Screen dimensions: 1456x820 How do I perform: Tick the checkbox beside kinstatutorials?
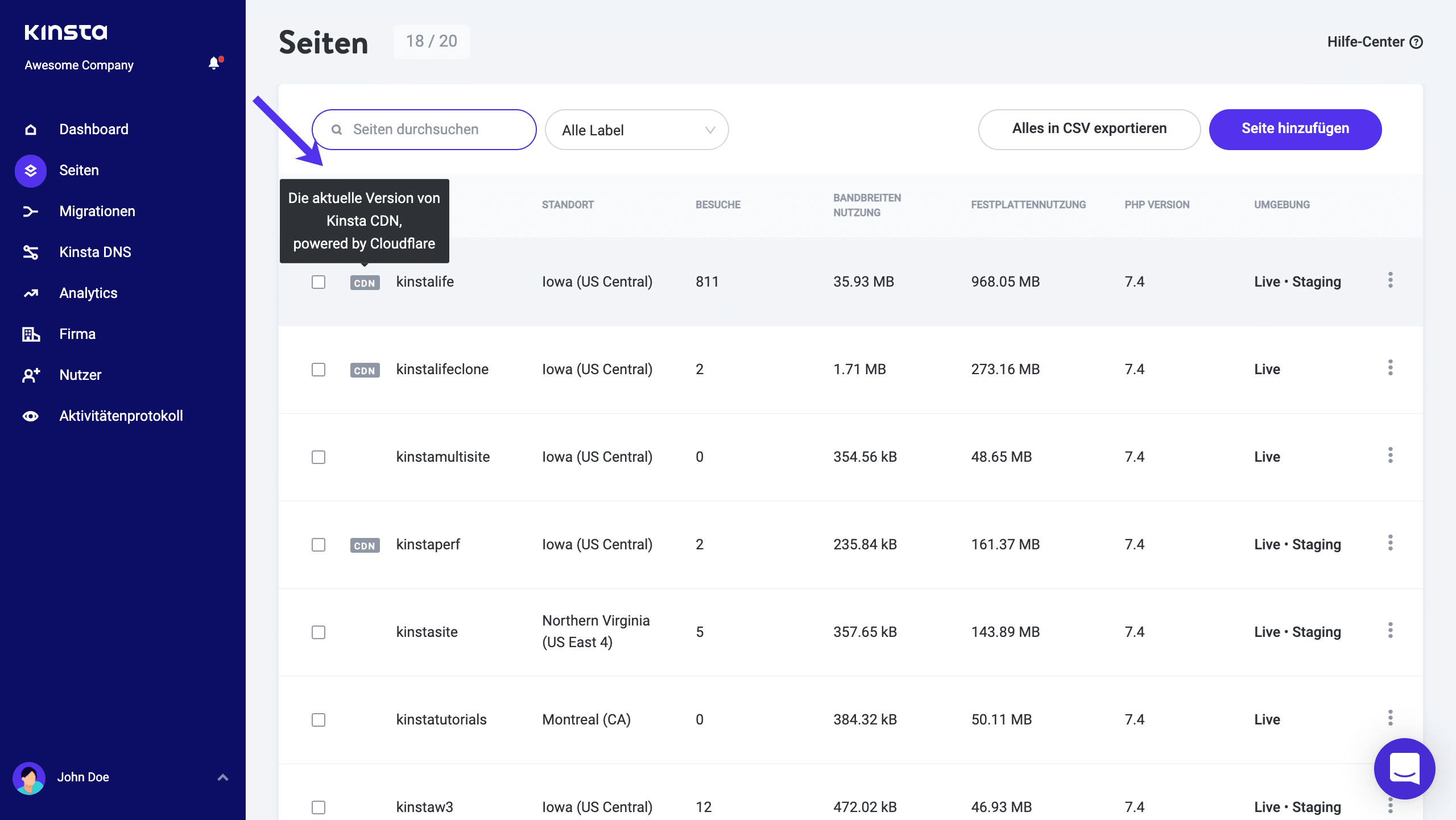tap(318, 719)
